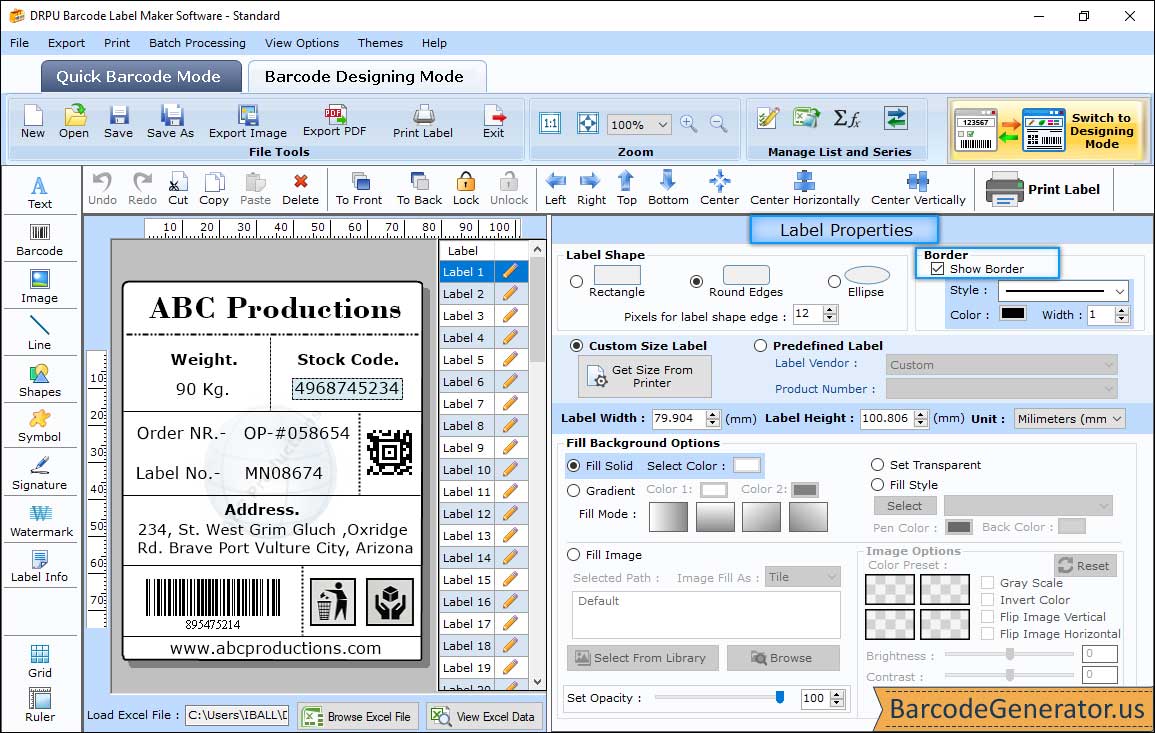The height and width of the screenshot is (733, 1155).
Task: Open the Themes menu
Action: 380,43
